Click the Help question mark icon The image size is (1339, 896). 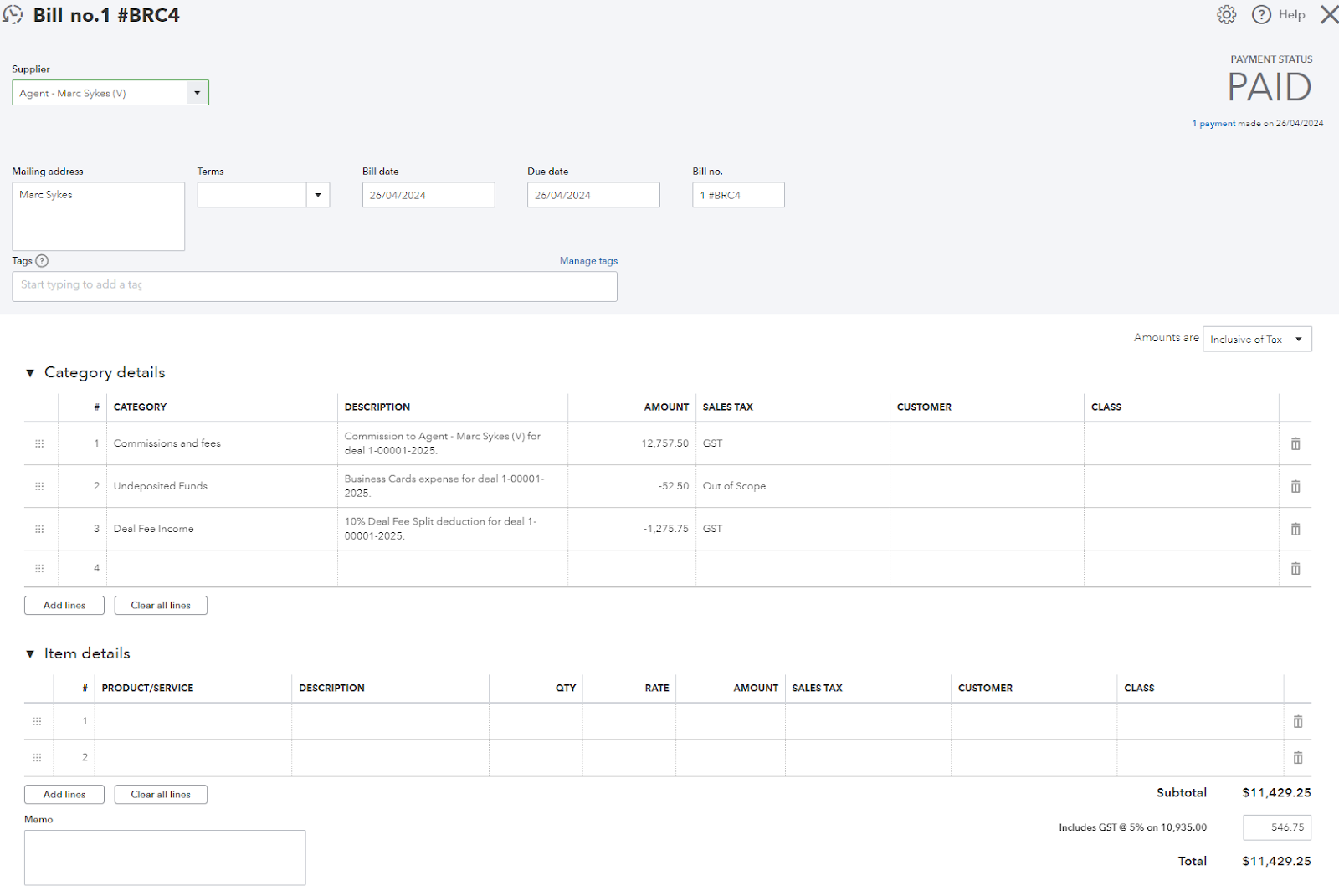1261,15
